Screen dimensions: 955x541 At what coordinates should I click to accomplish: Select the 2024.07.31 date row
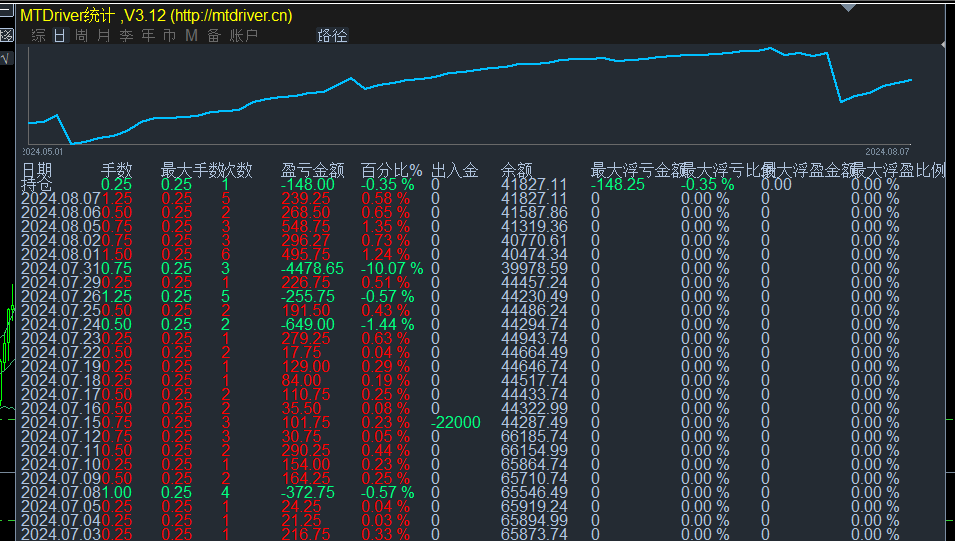tap(61, 269)
